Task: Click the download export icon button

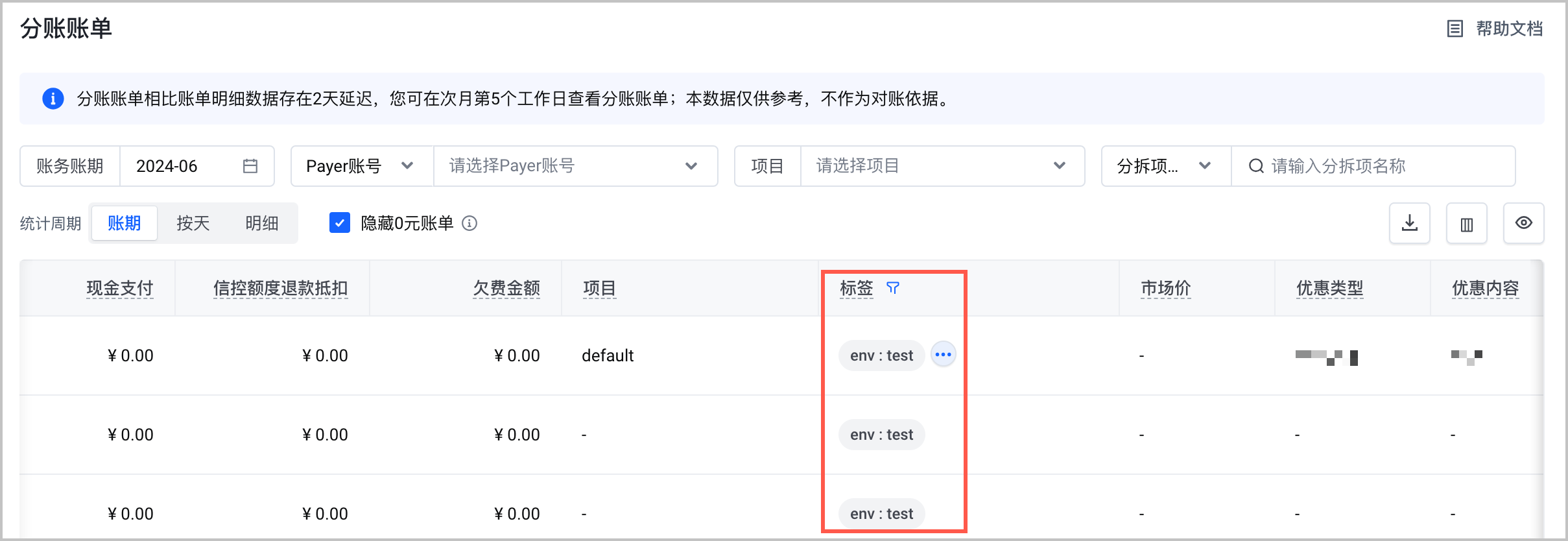Action: pyautogui.click(x=1410, y=223)
